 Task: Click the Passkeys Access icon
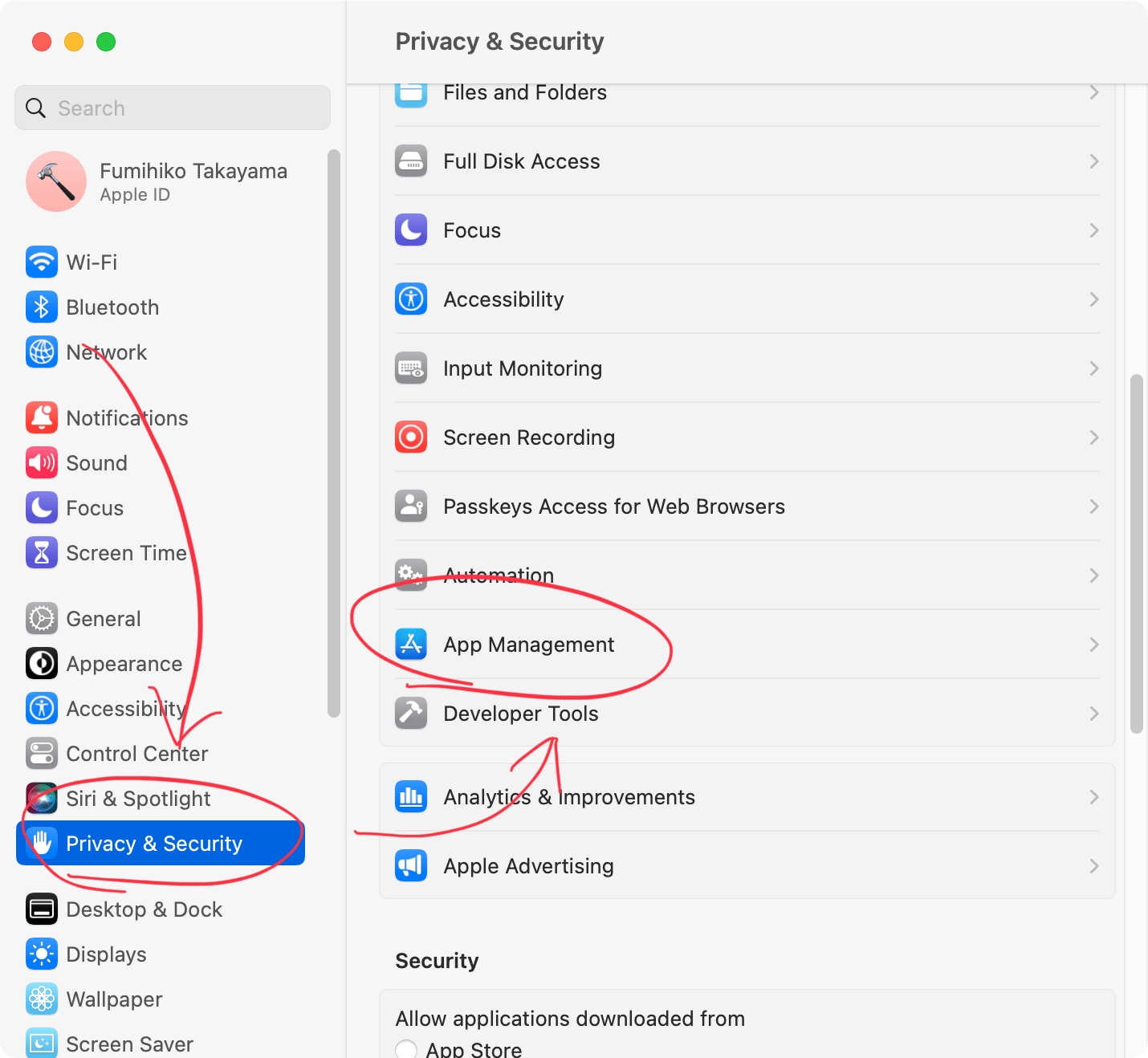[x=411, y=506]
